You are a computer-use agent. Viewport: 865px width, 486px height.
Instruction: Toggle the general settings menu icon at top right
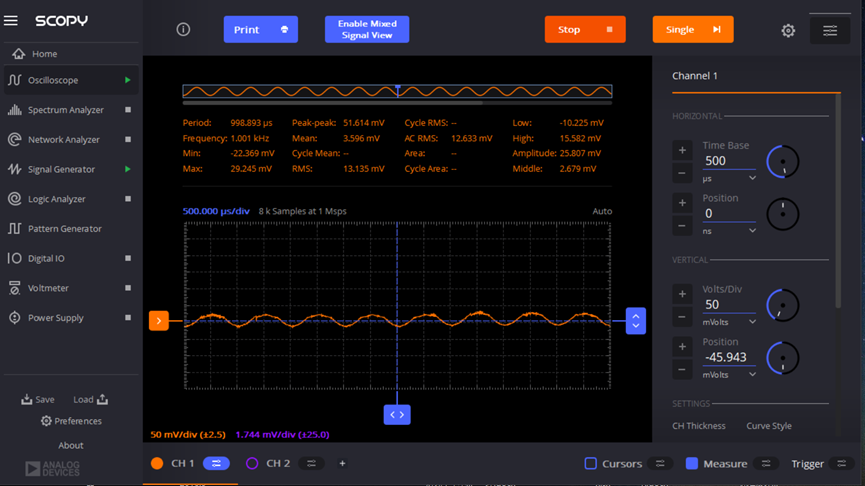[830, 30]
